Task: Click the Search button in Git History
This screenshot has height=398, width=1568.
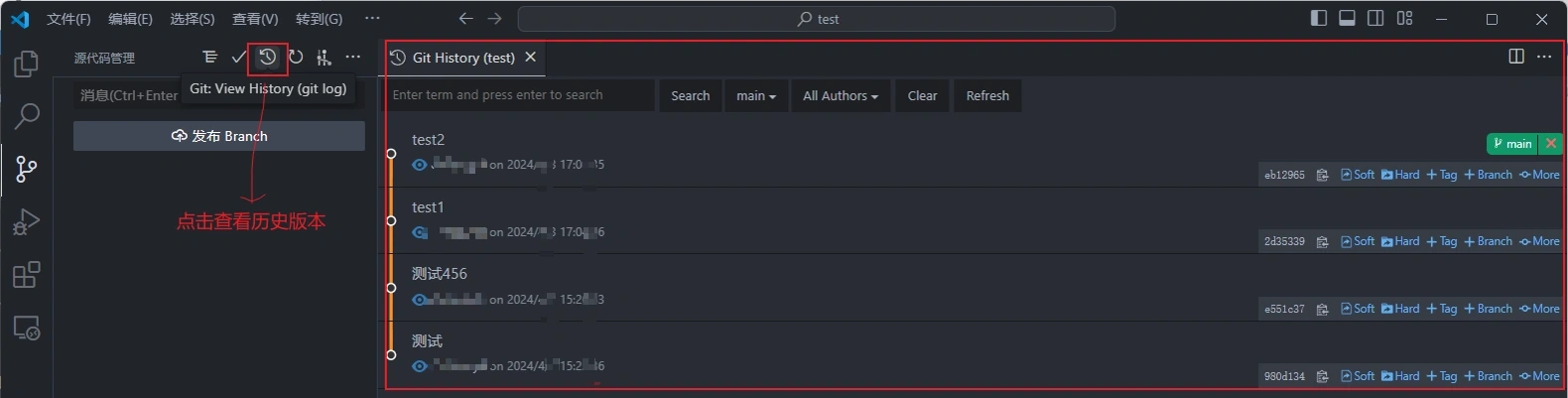Action: [x=691, y=95]
